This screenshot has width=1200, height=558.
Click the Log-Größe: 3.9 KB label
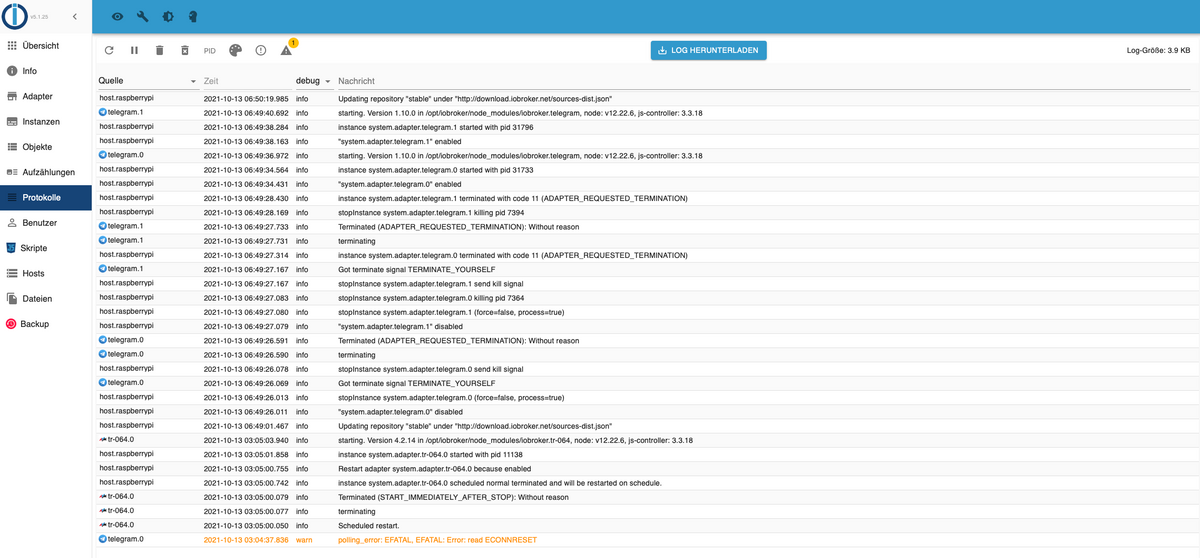[1158, 50]
